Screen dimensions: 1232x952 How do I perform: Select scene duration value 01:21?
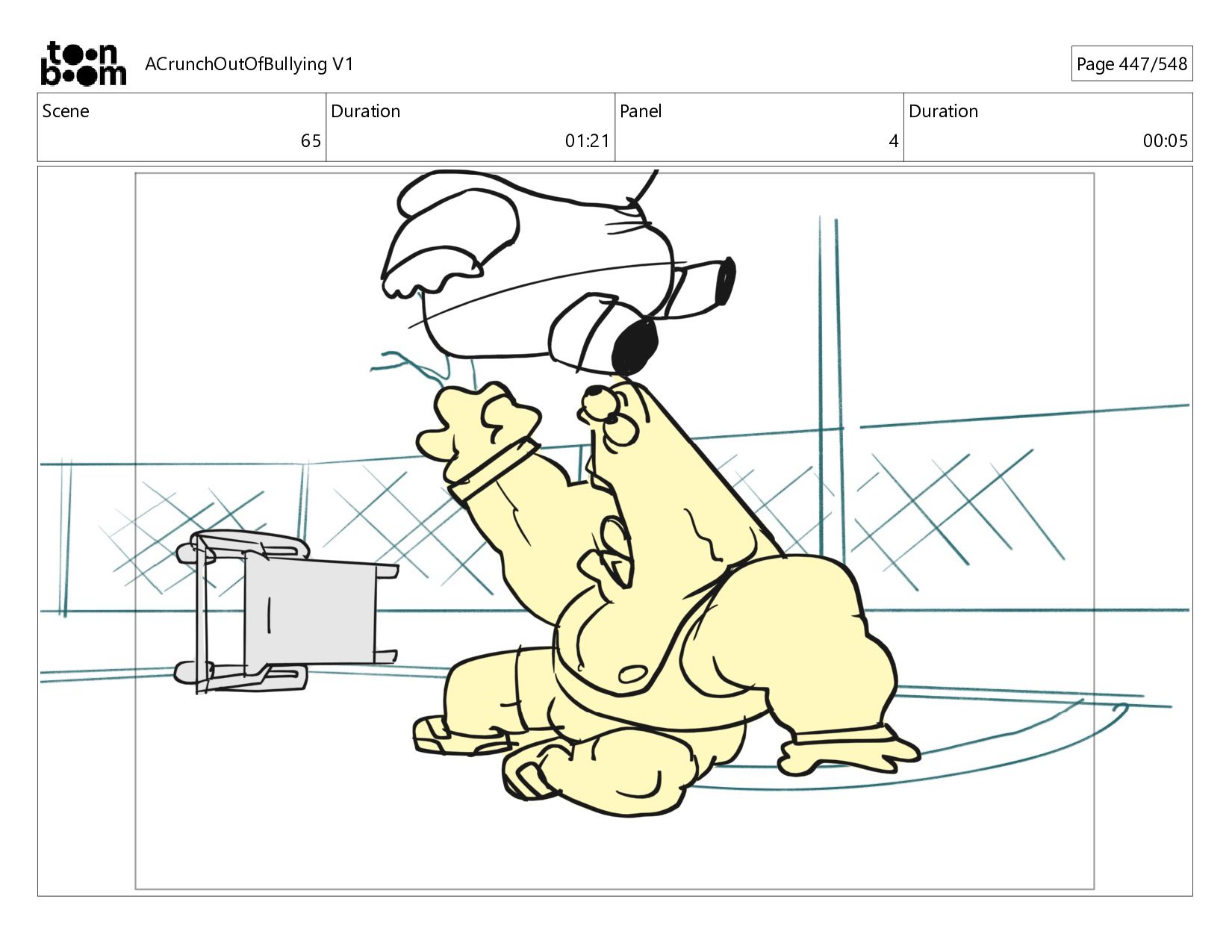click(587, 141)
